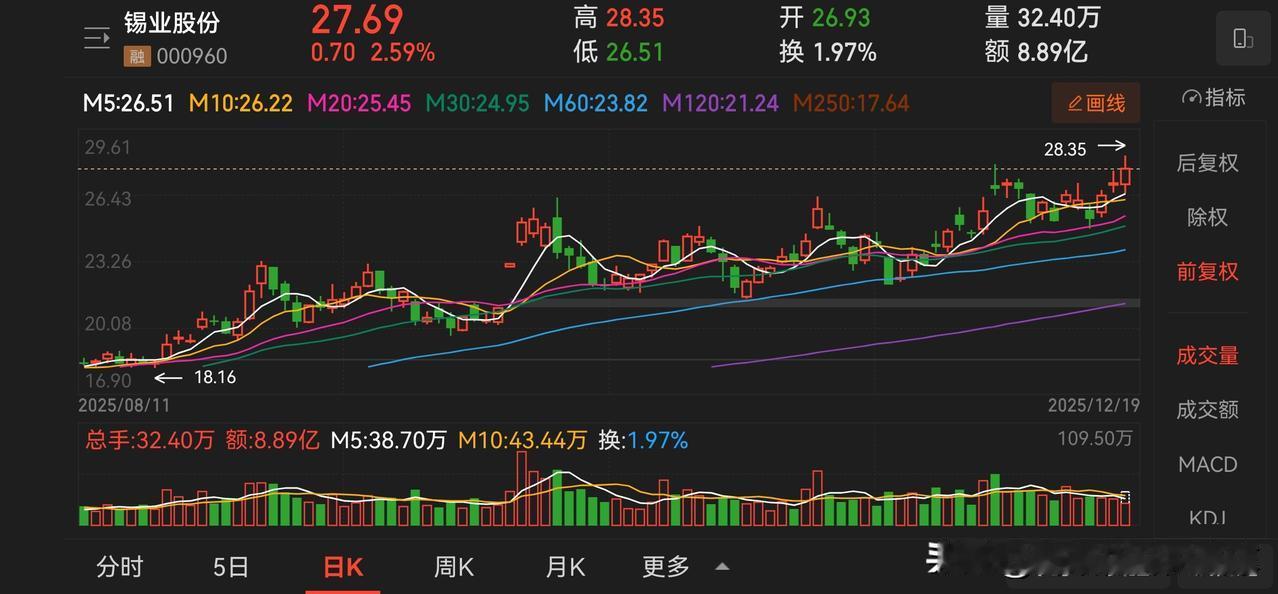The height and width of the screenshot is (594, 1278).
Task: Tap the M30:24.95 moving average label
Action: [477, 103]
